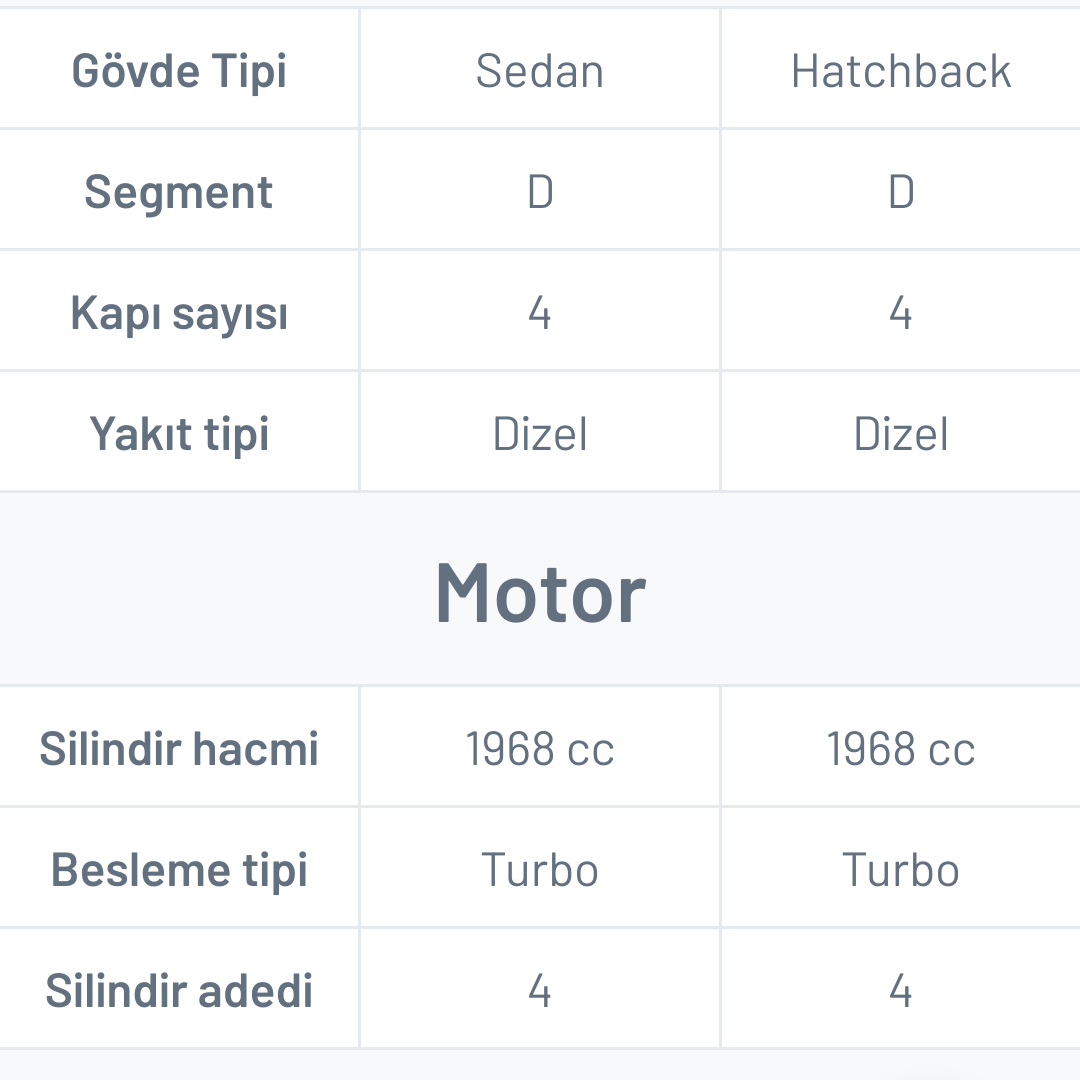The height and width of the screenshot is (1080, 1080).
Task: Select Kapı sayısı value under Sedan
Action: [540, 314]
